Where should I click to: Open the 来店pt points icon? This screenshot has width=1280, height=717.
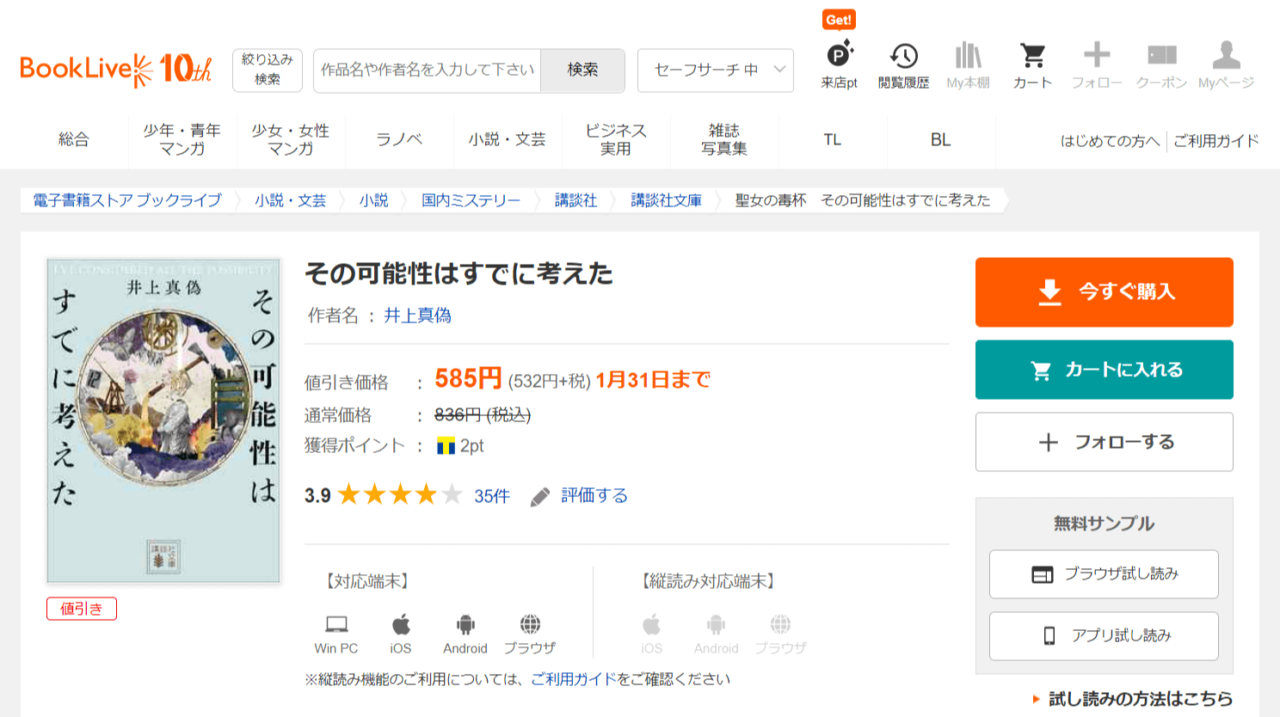click(x=839, y=56)
